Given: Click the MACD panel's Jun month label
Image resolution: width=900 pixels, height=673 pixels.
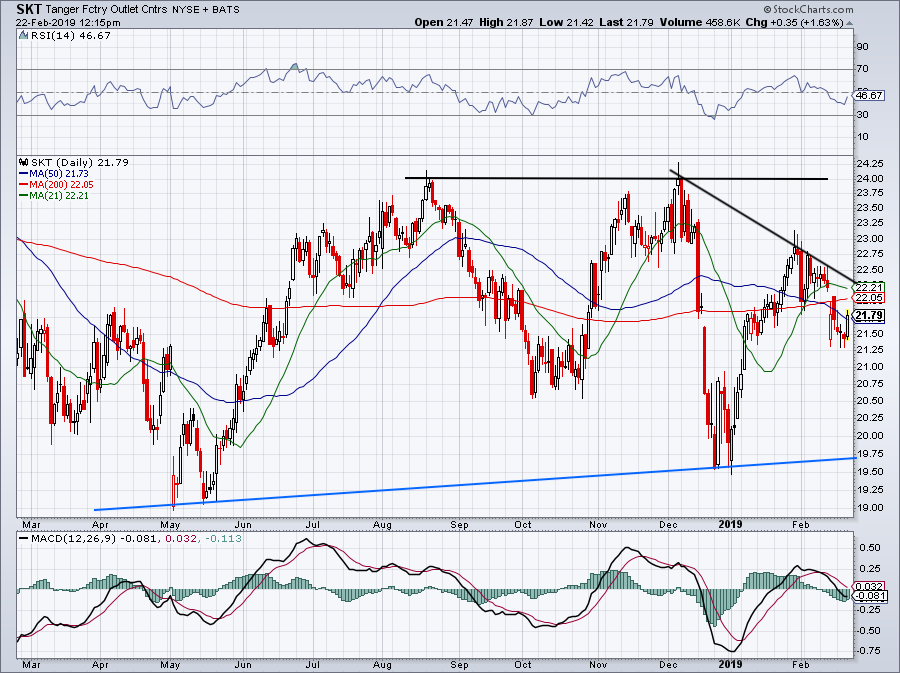Looking at the screenshot, I should [x=243, y=665].
